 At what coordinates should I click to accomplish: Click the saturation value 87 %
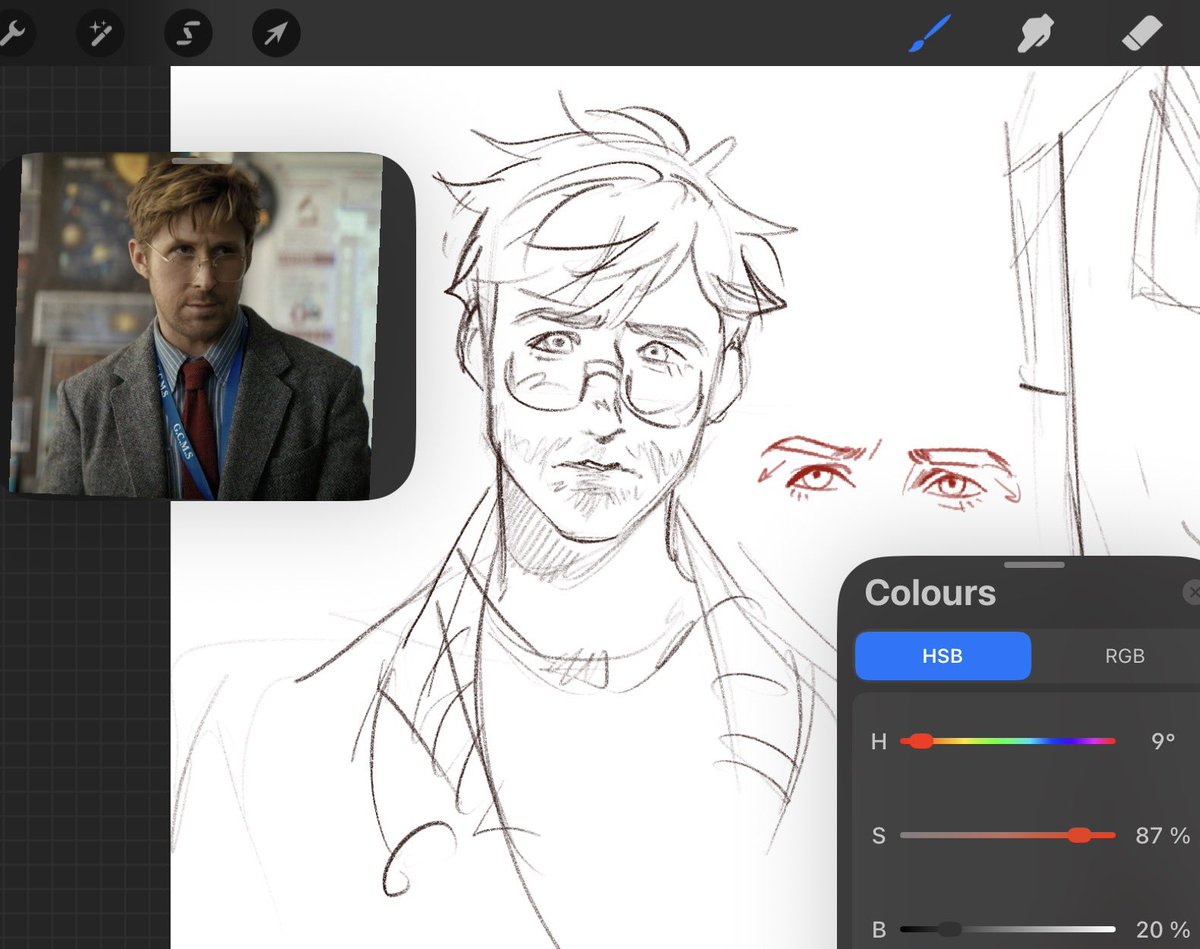point(1163,835)
